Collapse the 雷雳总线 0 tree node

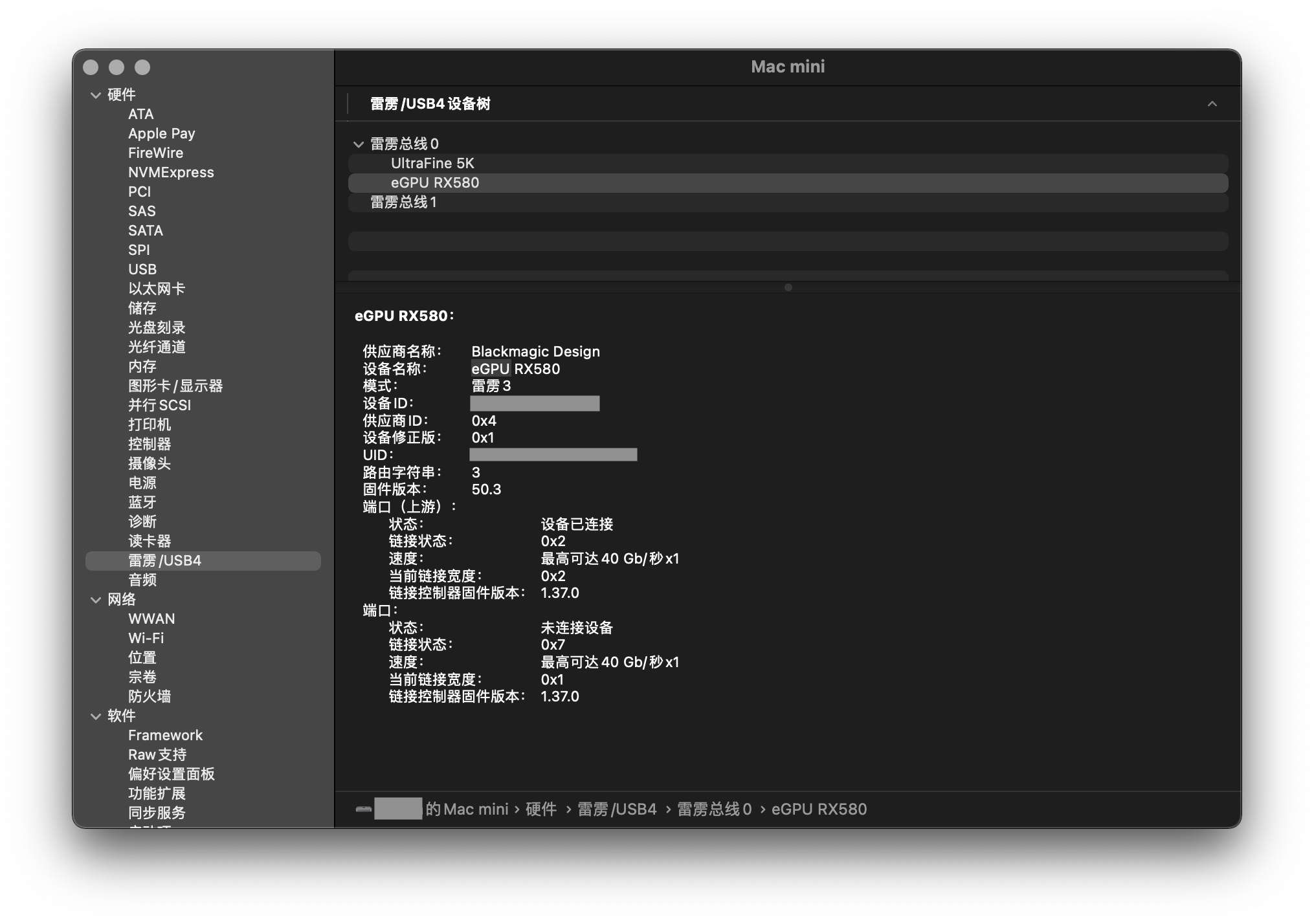click(x=358, y=144)
